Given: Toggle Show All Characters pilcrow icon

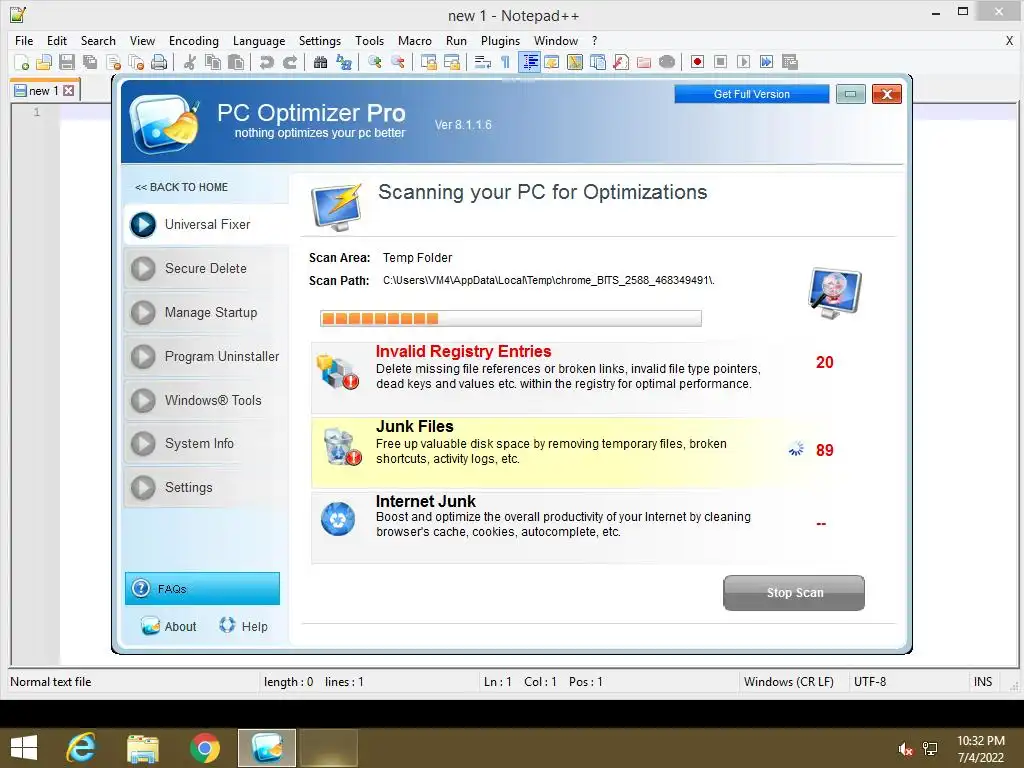Looking at the screenshot, I should point(505,62).
